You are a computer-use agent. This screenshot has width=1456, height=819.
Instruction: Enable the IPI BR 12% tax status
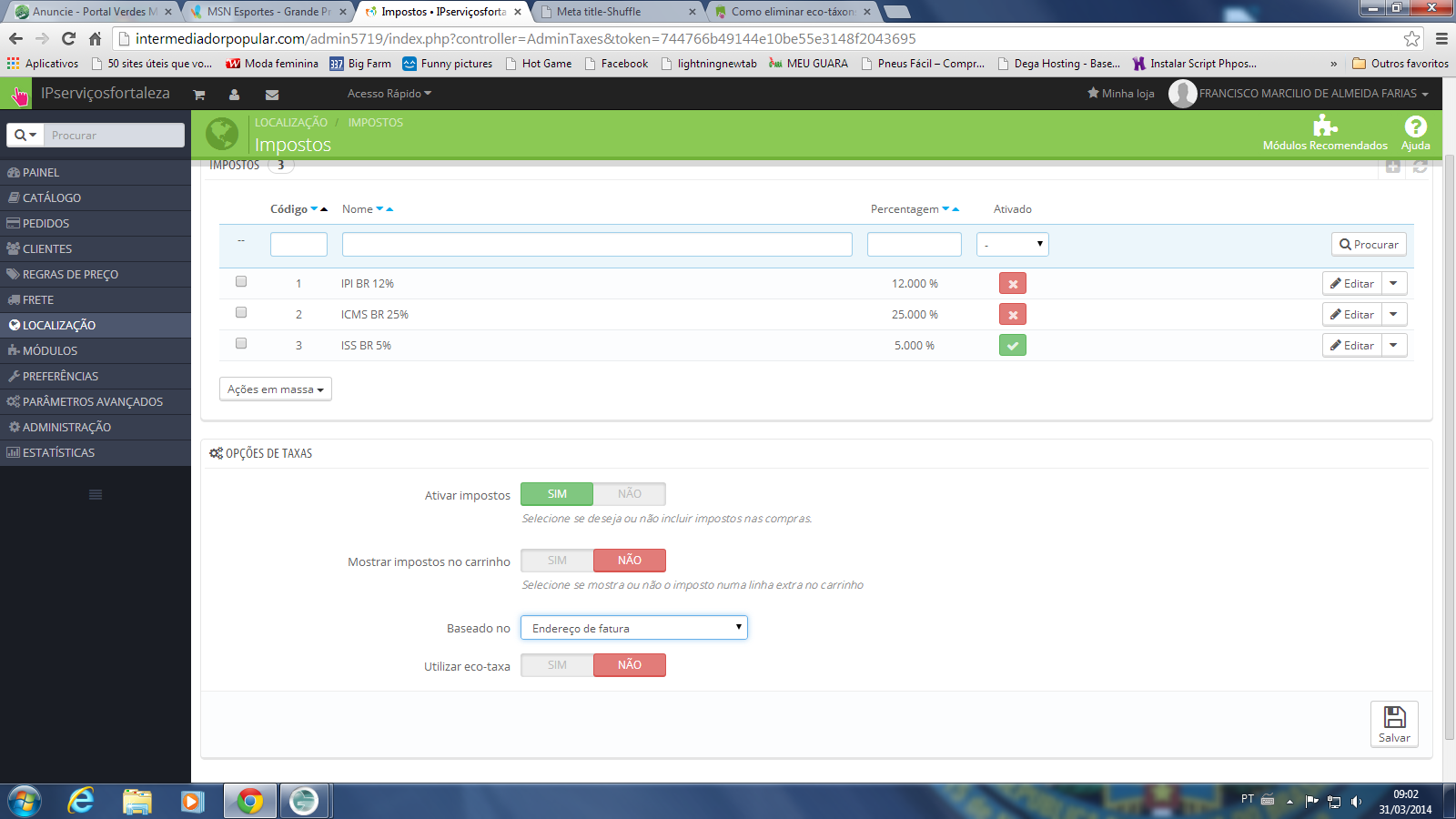tap(1013, 284)
